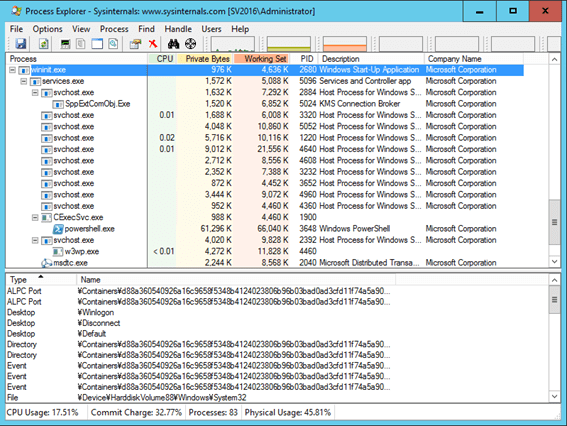Click the binoculars Find Handle icon

coord(174,44)
